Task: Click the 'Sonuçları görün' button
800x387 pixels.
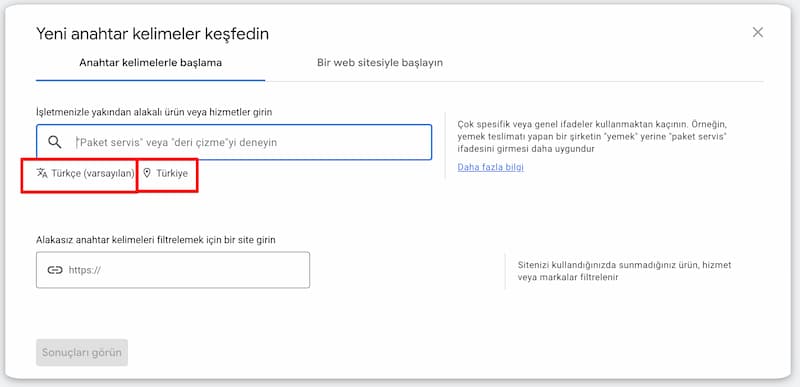Action: coord(82,353)
